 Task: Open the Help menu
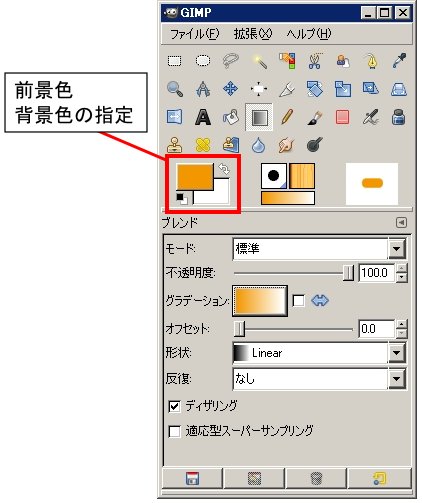point(309,34)
